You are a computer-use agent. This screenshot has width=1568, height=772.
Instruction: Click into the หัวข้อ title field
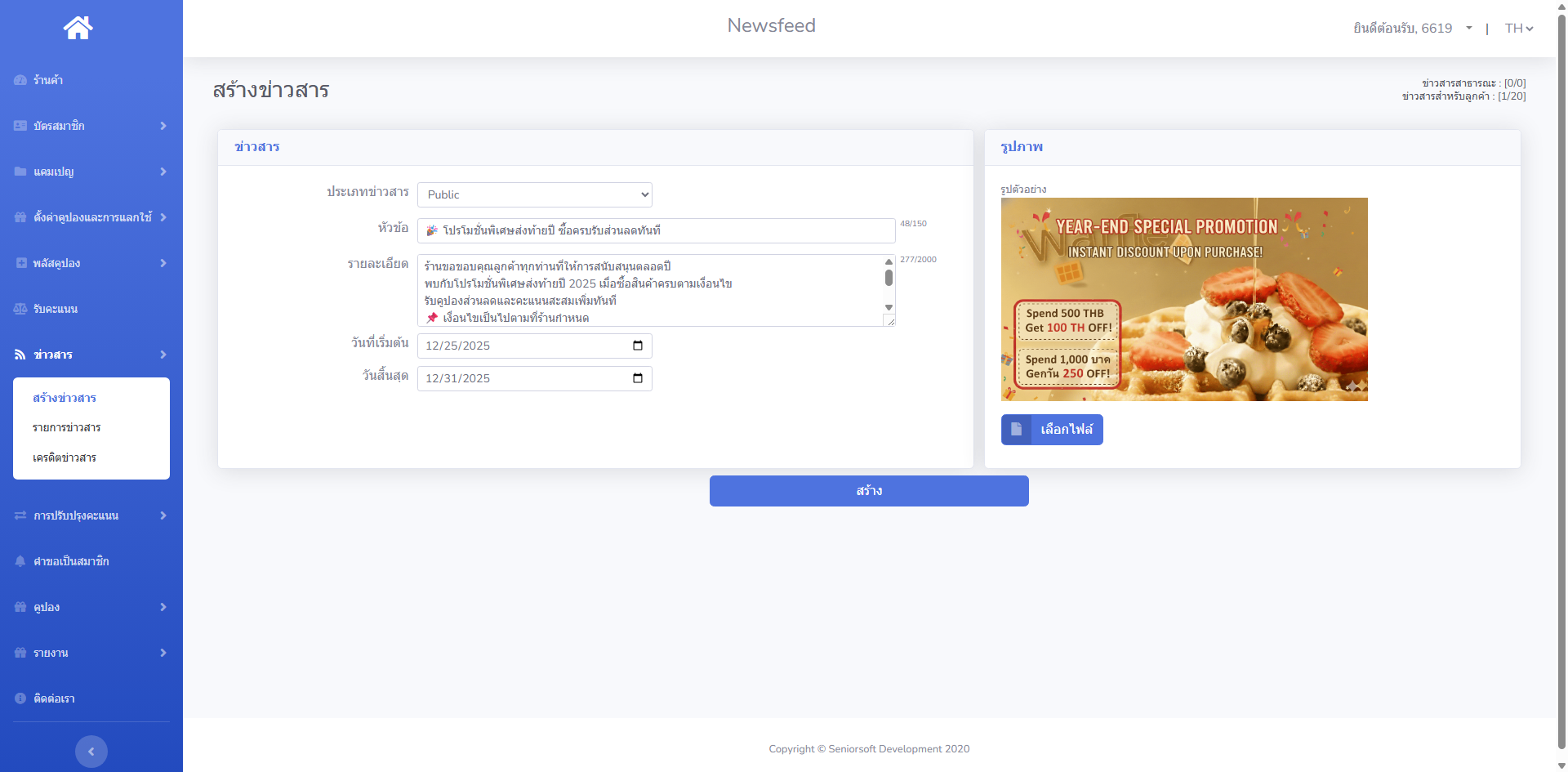pyautogui.click(x=657, y=230)
